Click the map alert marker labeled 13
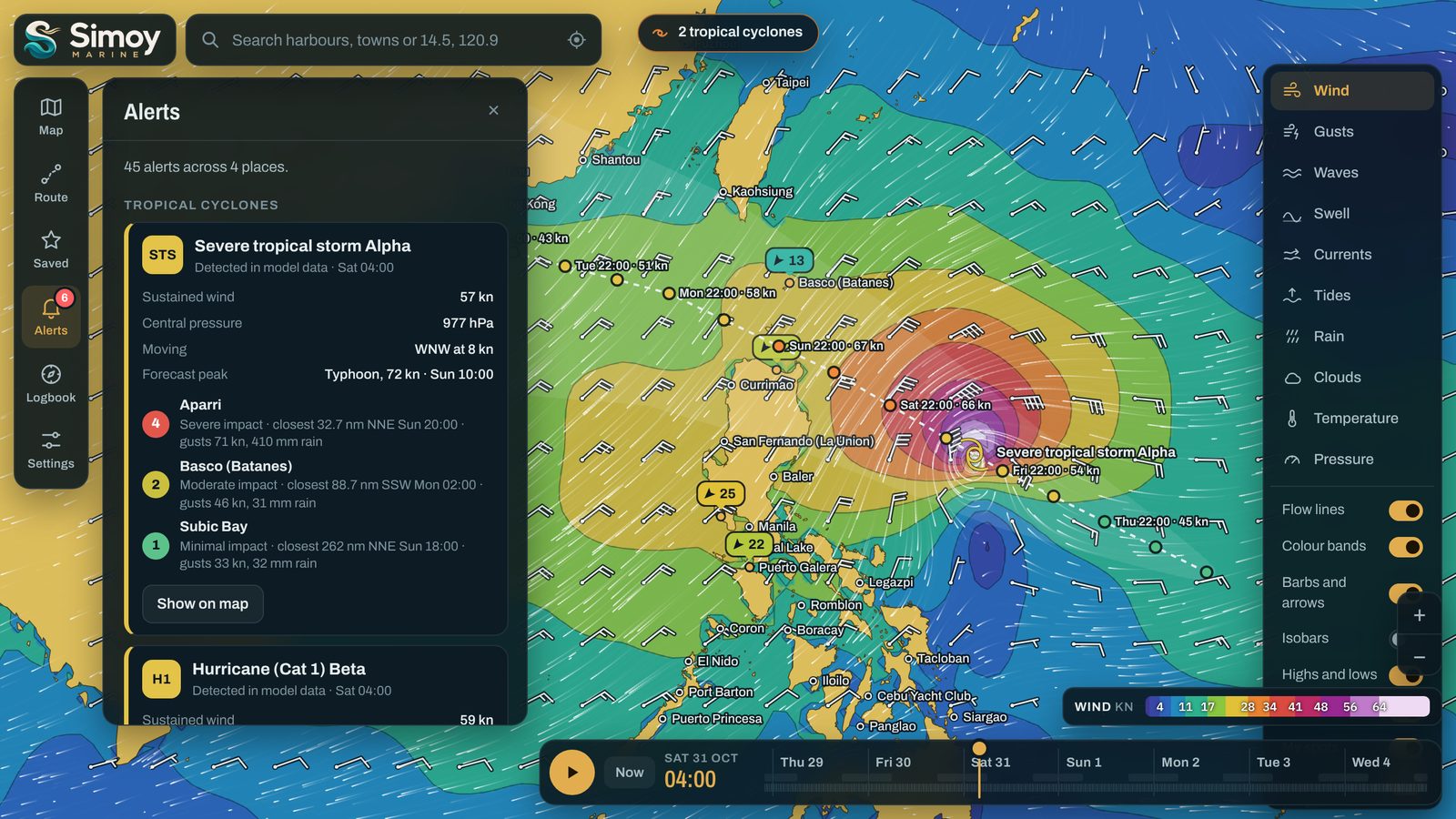The height and width of the screenshot is (819, 1456). pyautogui.click(x=788, y=260)
